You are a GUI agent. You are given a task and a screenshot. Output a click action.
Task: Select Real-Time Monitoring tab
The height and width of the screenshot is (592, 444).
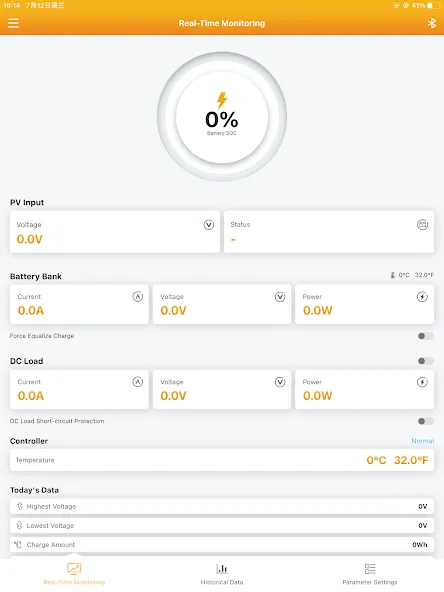[74, 574]
